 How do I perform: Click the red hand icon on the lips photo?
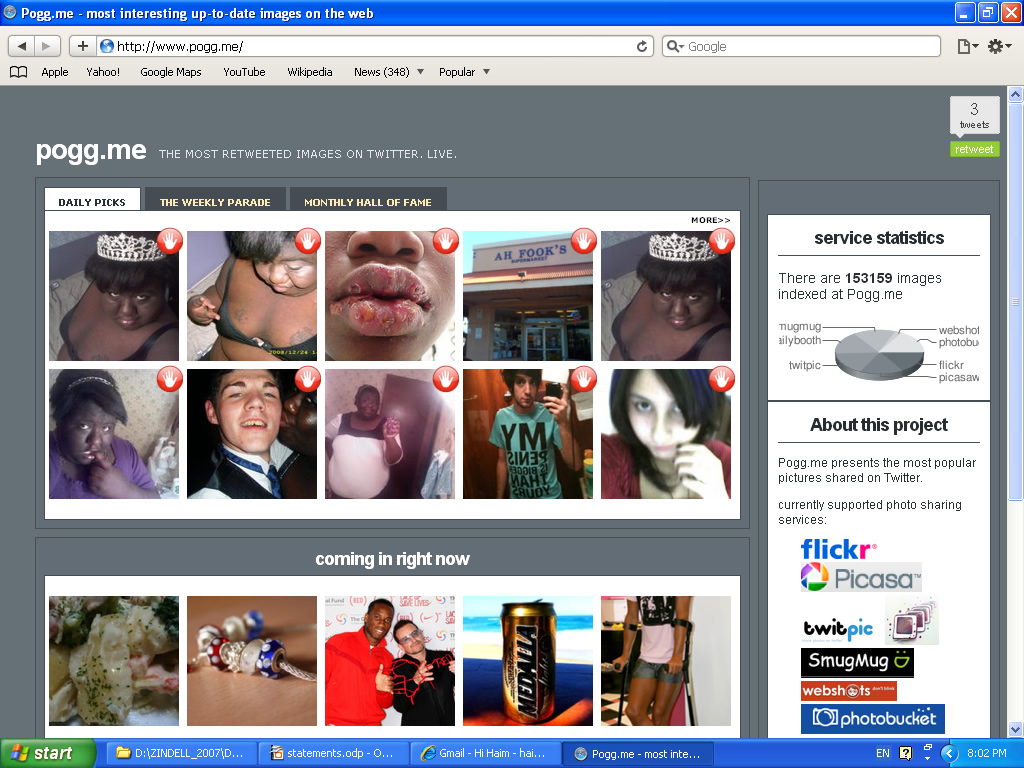click(x=446, y=241)
